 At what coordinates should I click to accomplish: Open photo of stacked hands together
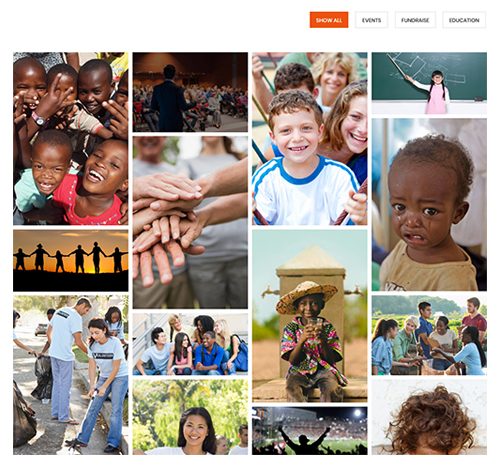190,222
